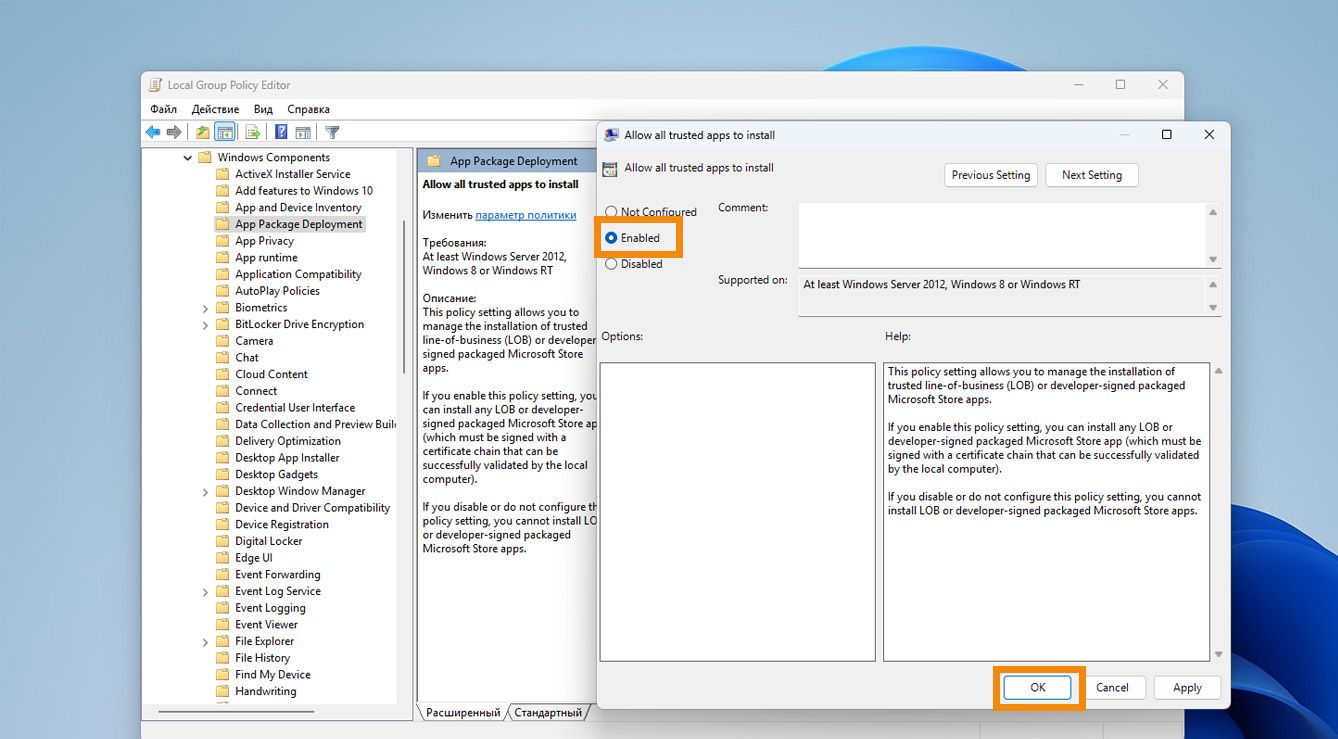Image resolution: width=1338 pixels, height=739 pixels.
Task: Click the AutoPlay Policies folder icon
Action: pyautogui.click(x=223, y=291)
